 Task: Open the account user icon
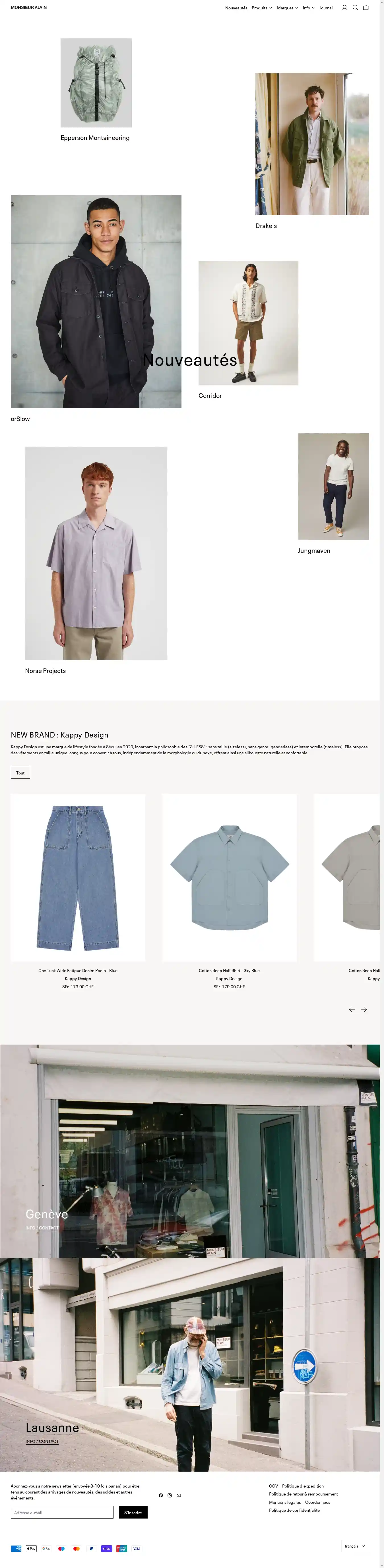(x=344, y=8)
